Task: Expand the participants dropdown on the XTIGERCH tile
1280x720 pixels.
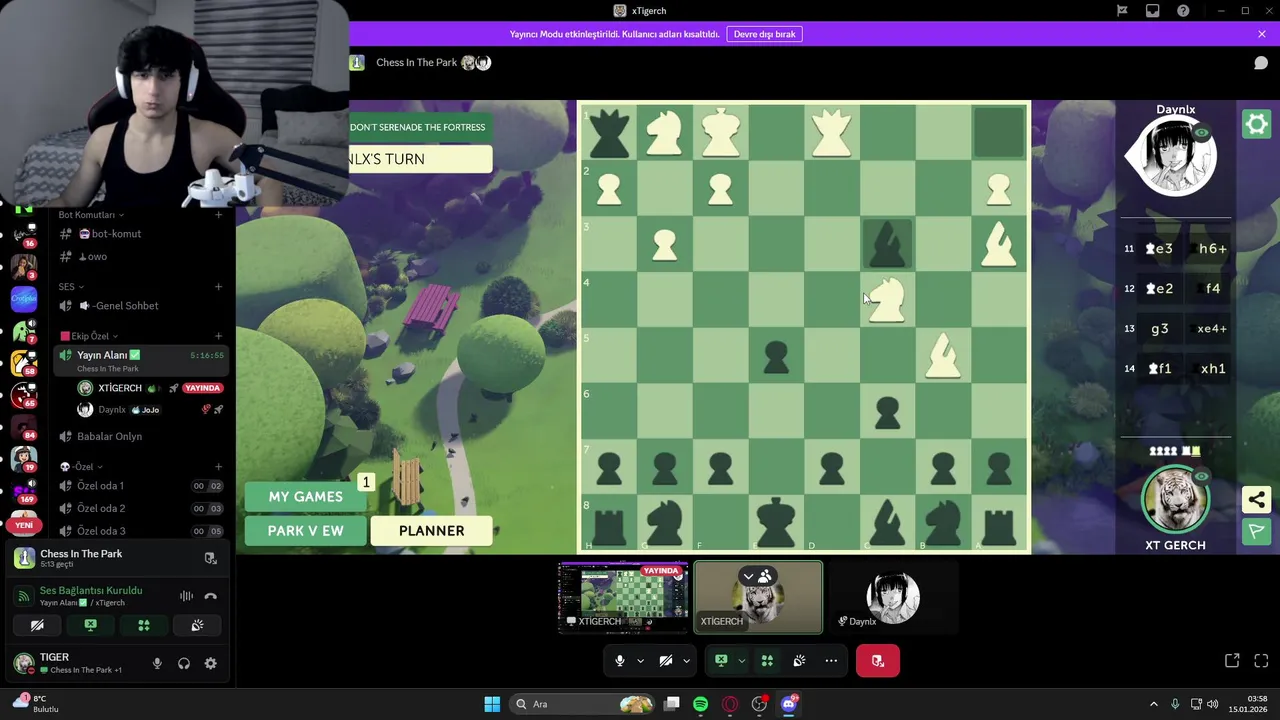Action: (748, 576)
